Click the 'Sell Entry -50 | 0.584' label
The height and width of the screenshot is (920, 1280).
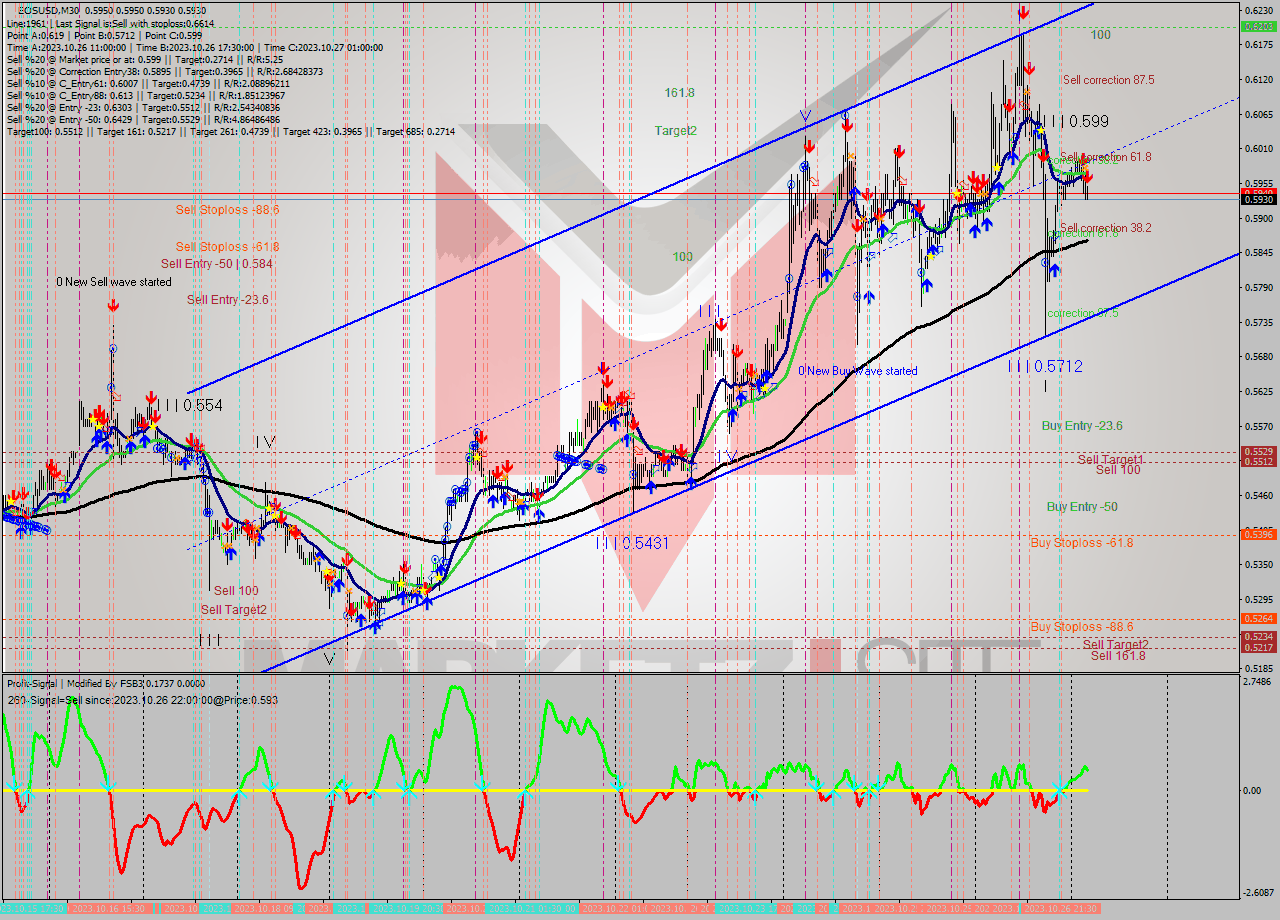tap(216, 264)
